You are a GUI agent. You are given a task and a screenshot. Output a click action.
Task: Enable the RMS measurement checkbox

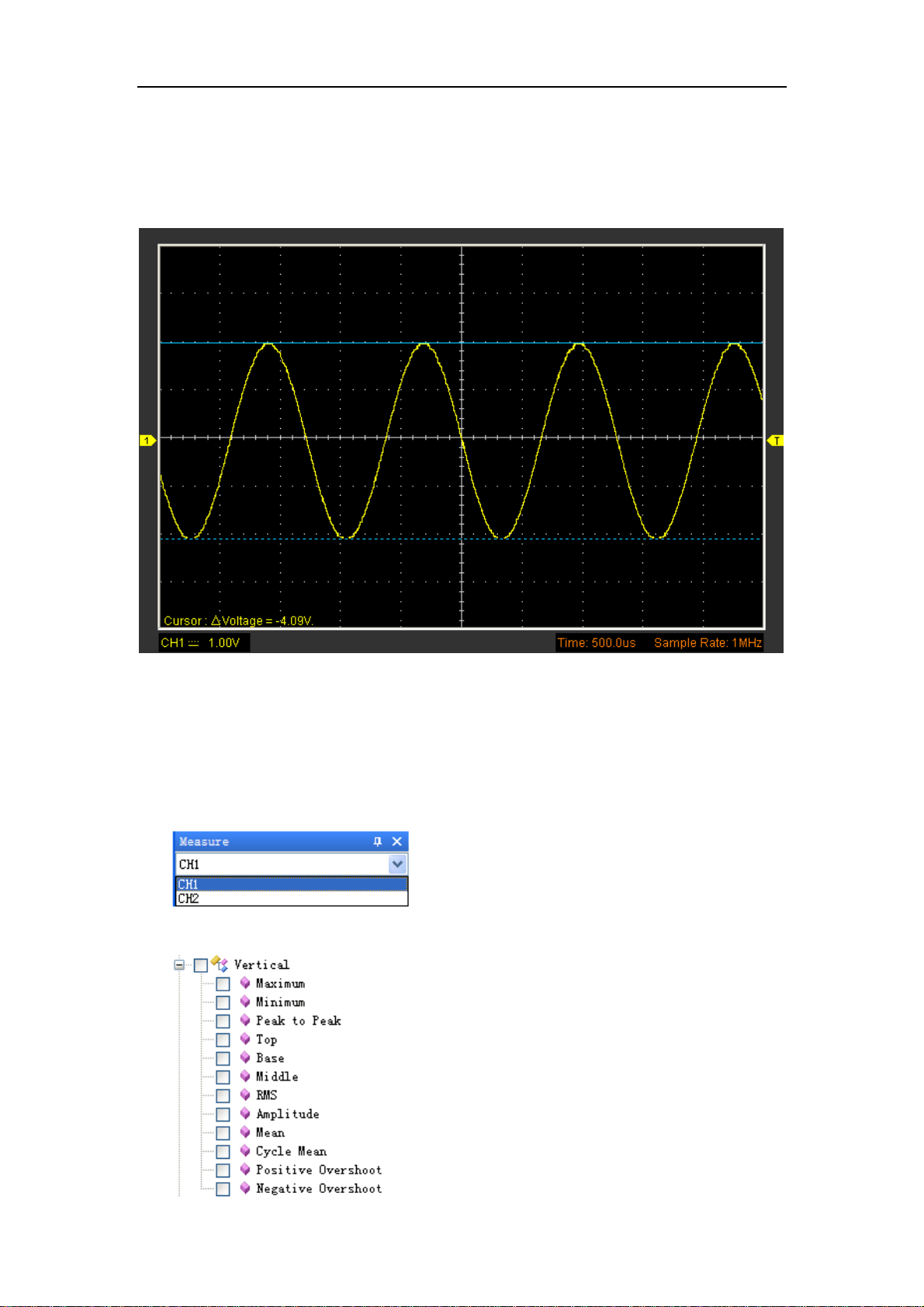click(x=223, y=1096)
